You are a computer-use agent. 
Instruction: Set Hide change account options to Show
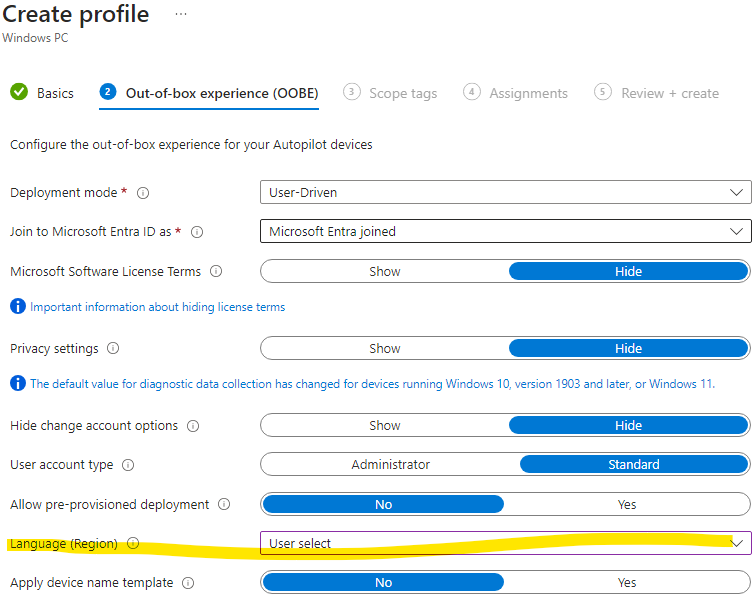click(385, 426)
